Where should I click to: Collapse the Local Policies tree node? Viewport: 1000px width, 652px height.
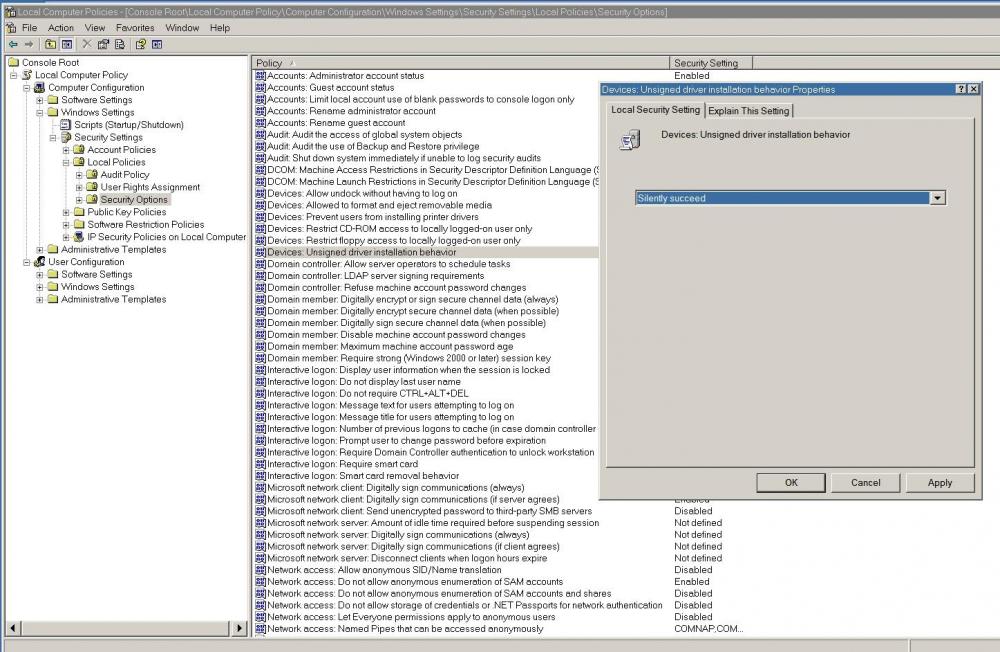tap(66, 162)
